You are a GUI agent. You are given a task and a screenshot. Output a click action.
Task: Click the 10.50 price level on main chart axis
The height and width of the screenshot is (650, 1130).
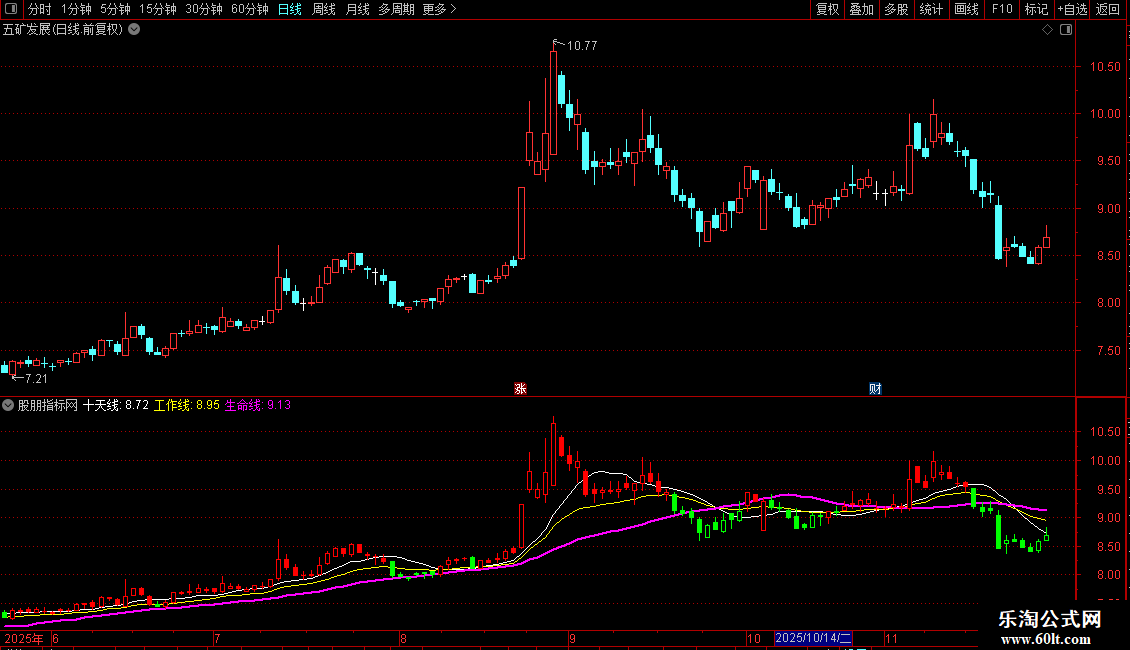[x=1105, y=67]
